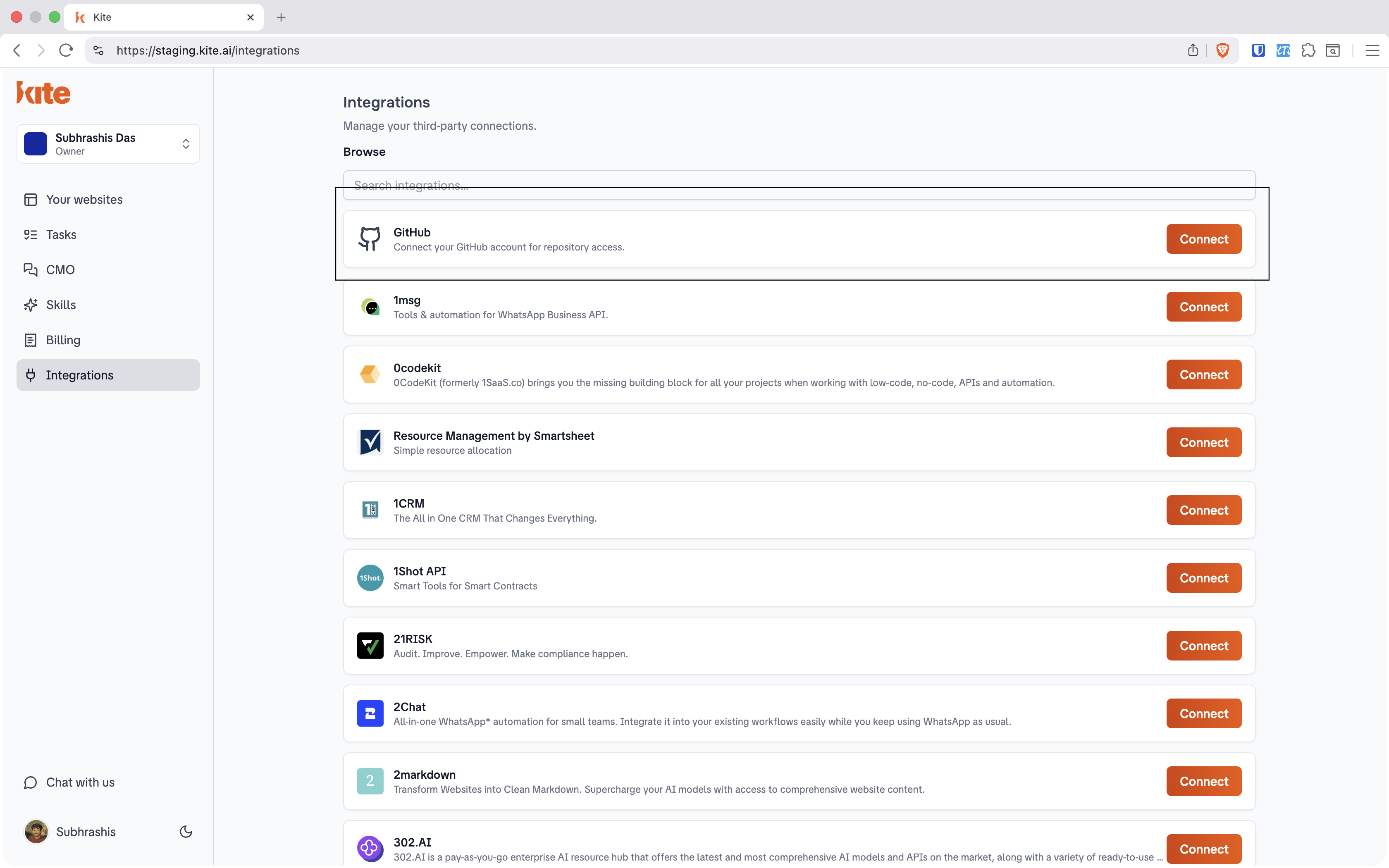Click the 1Shot API round icon
The image size is (1389, 868).
point(370,577)
